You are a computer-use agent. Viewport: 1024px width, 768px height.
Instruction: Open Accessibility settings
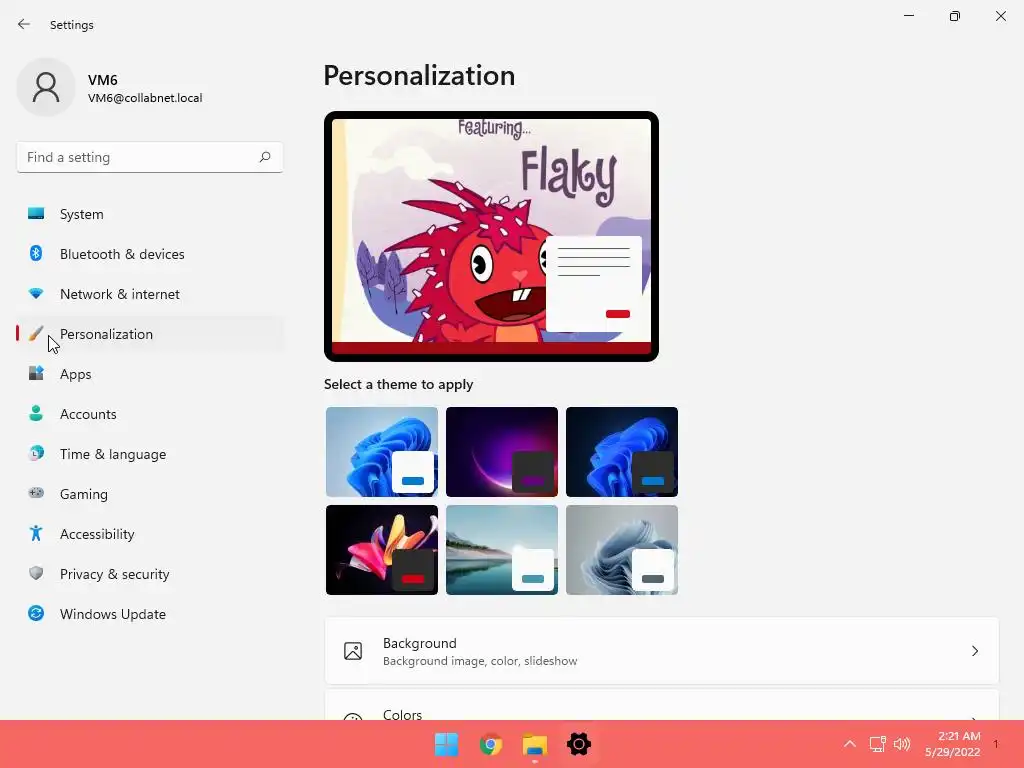[x=150, y=534]
